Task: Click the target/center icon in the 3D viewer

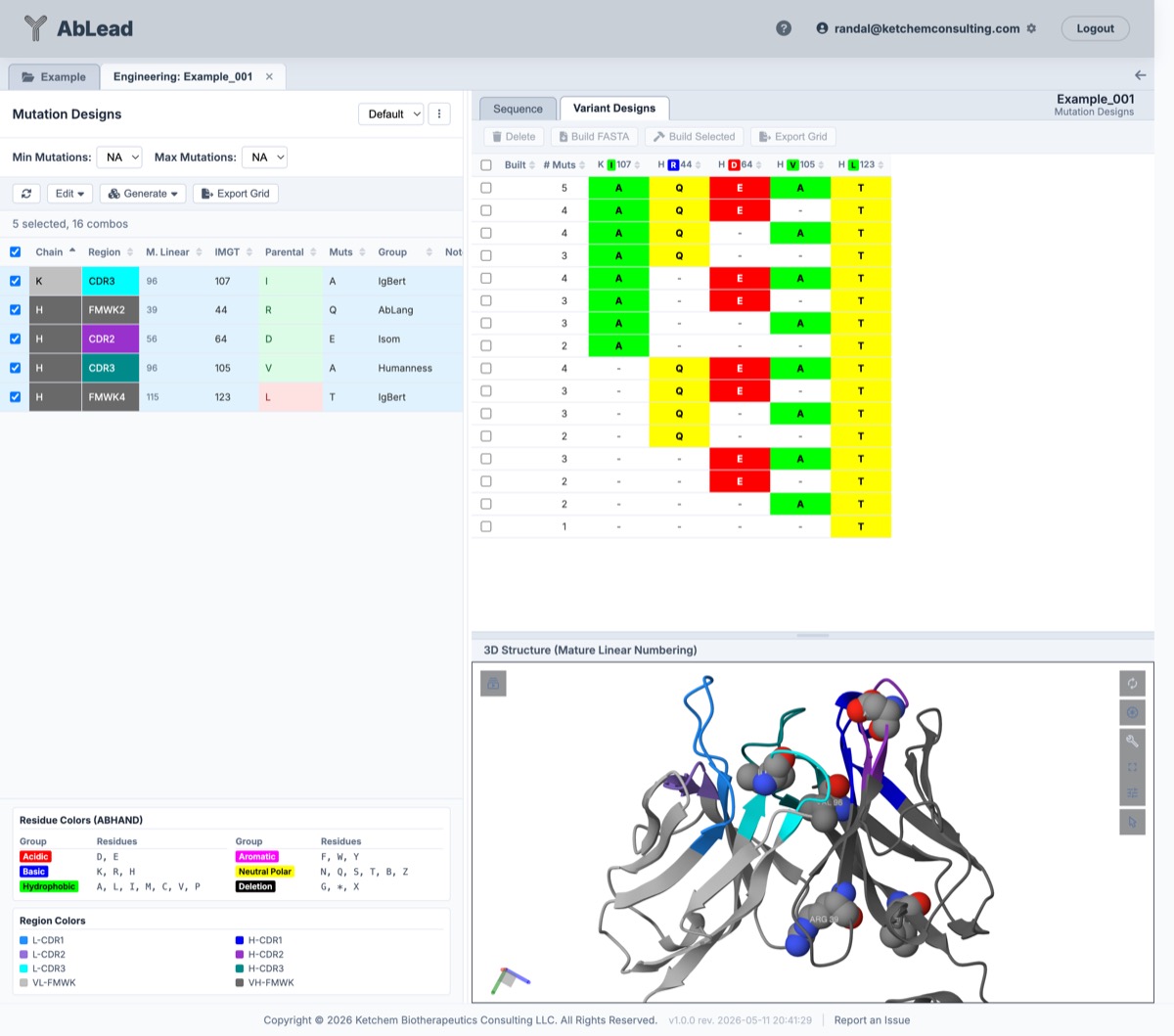Action: (1132, 712)
